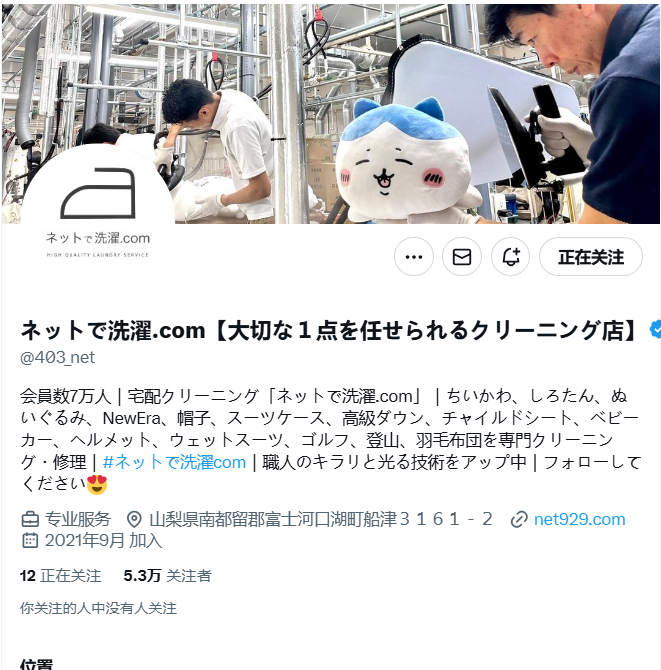Click the blue verified badge
Viewport: 661px width, 670px height.
[x=655, y=329]
